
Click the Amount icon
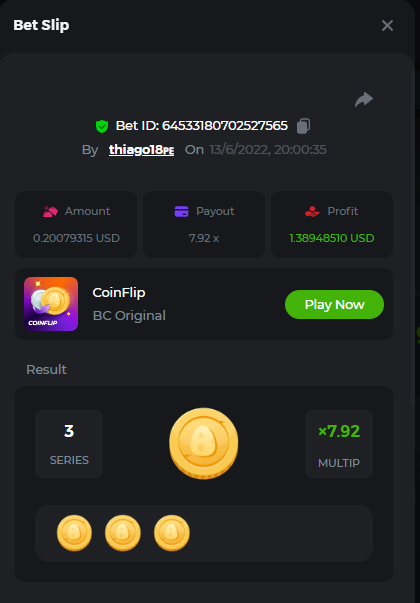click(x=50, y=211)
